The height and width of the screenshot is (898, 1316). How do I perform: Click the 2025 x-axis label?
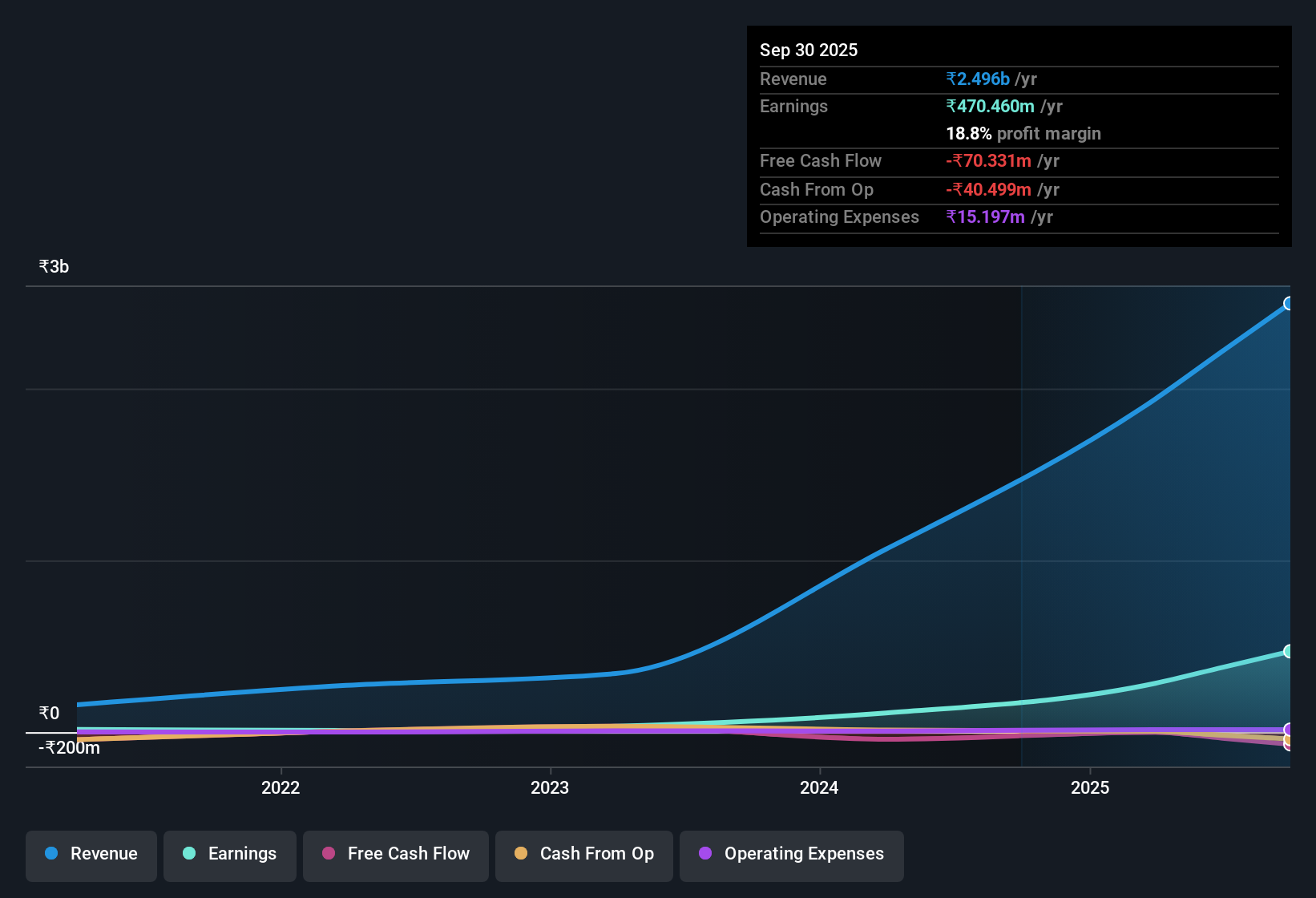click(x=1090, y=787)
